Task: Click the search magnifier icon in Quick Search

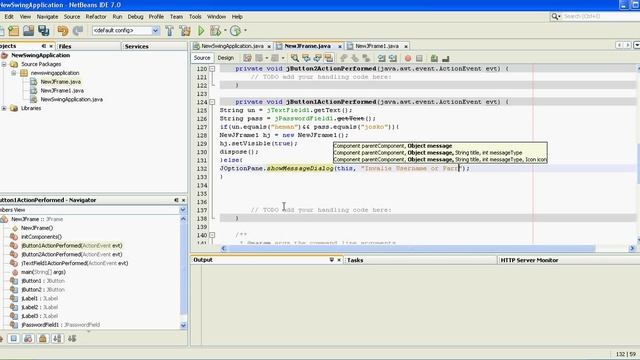Action: coord(555,16)
